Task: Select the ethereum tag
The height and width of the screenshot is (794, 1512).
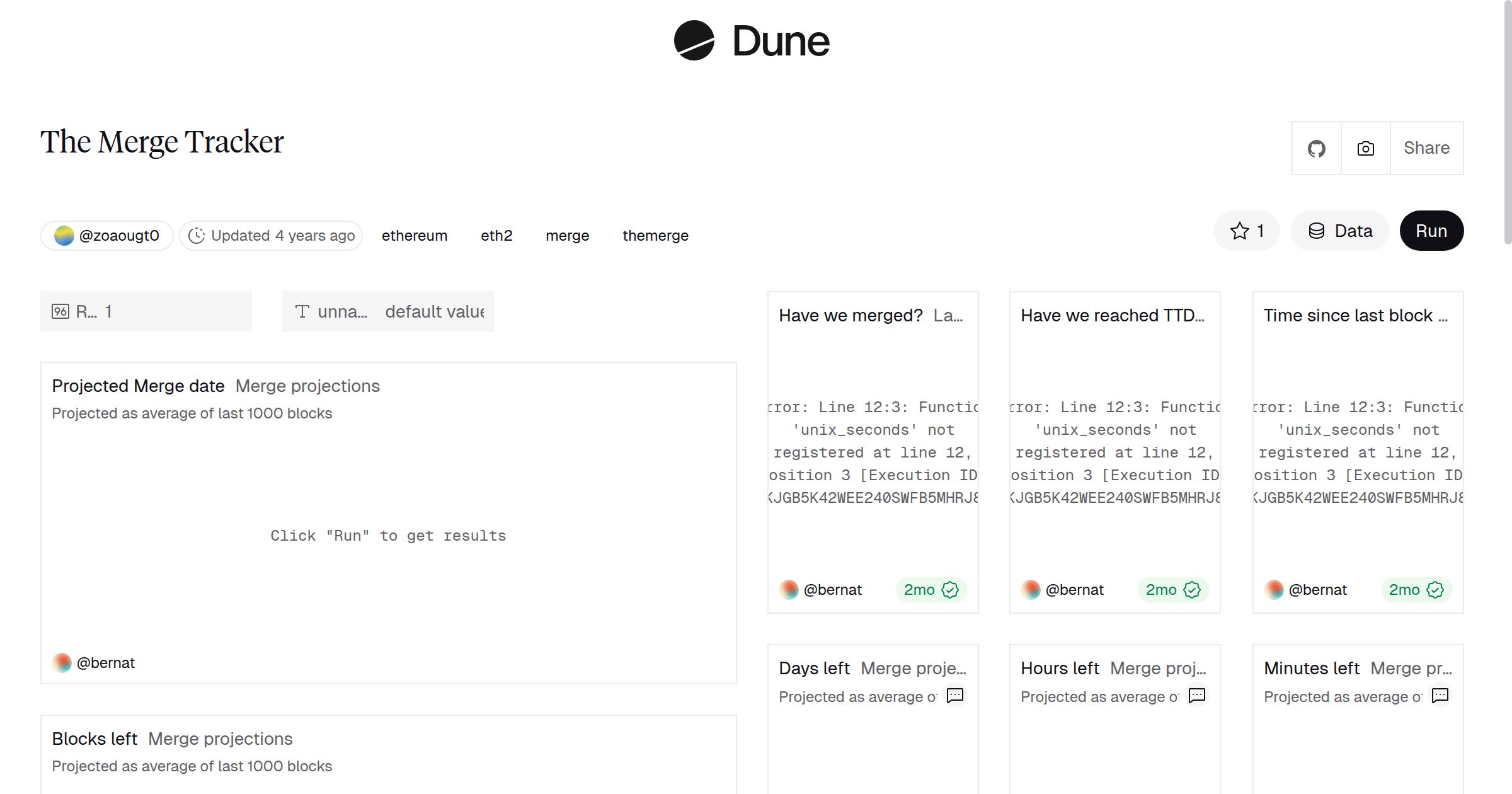Action: 414,236
